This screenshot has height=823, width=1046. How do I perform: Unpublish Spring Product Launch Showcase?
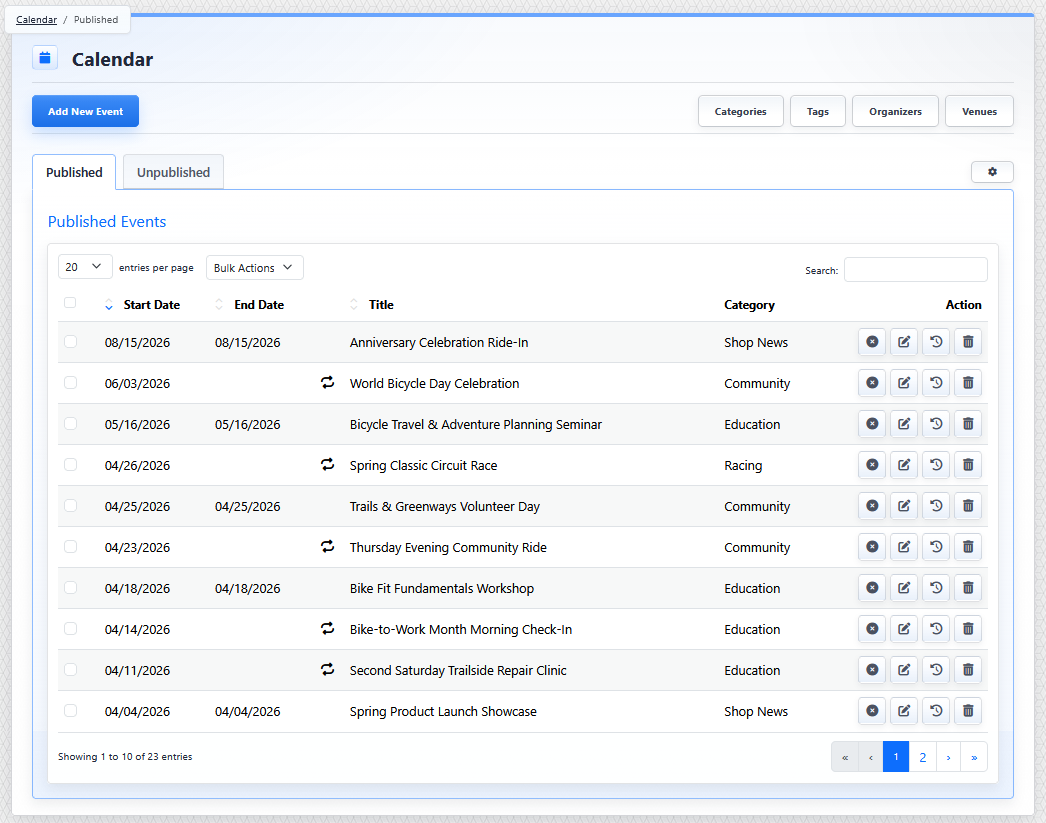click(x=872, y=711)
